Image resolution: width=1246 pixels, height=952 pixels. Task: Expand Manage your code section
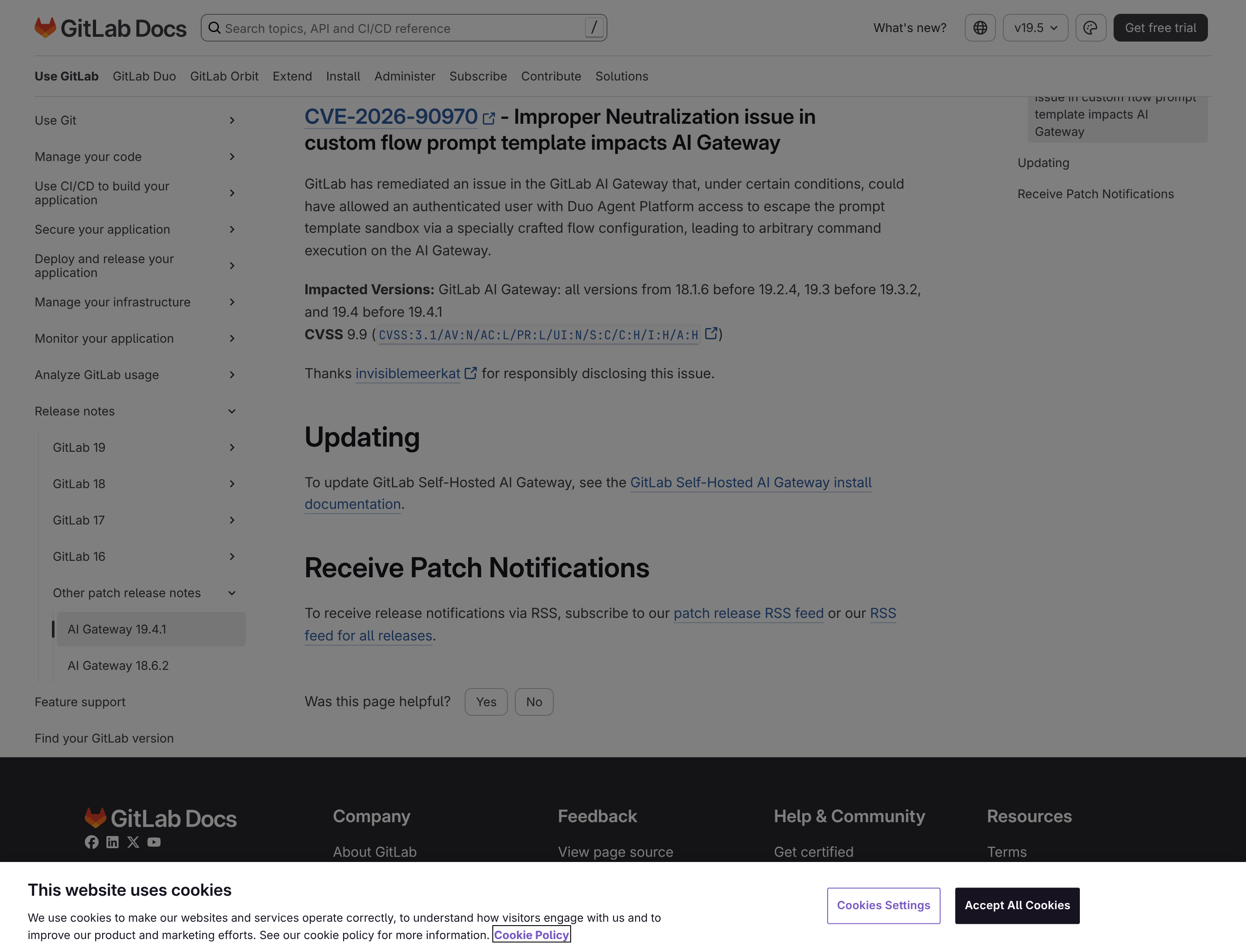coord(232,156)
